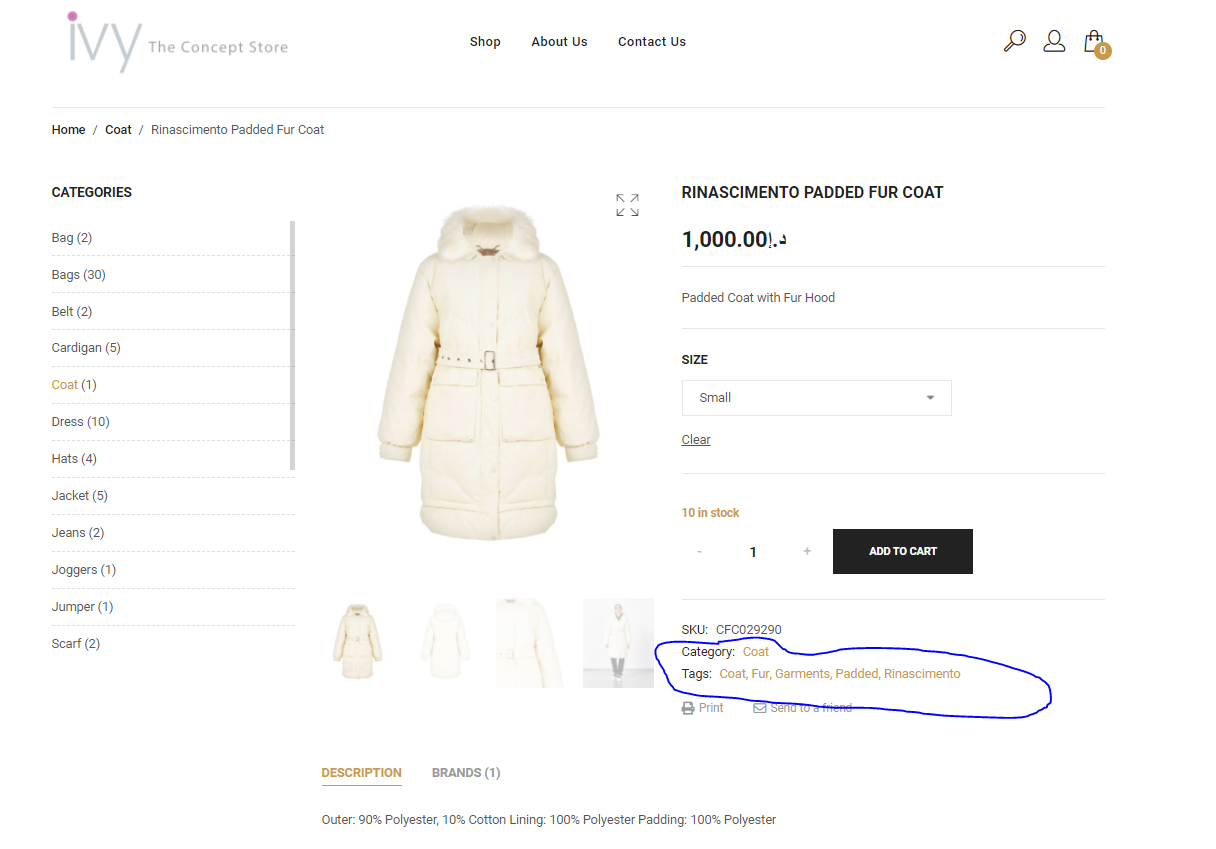Clear the selected size

tap(696, 440)
